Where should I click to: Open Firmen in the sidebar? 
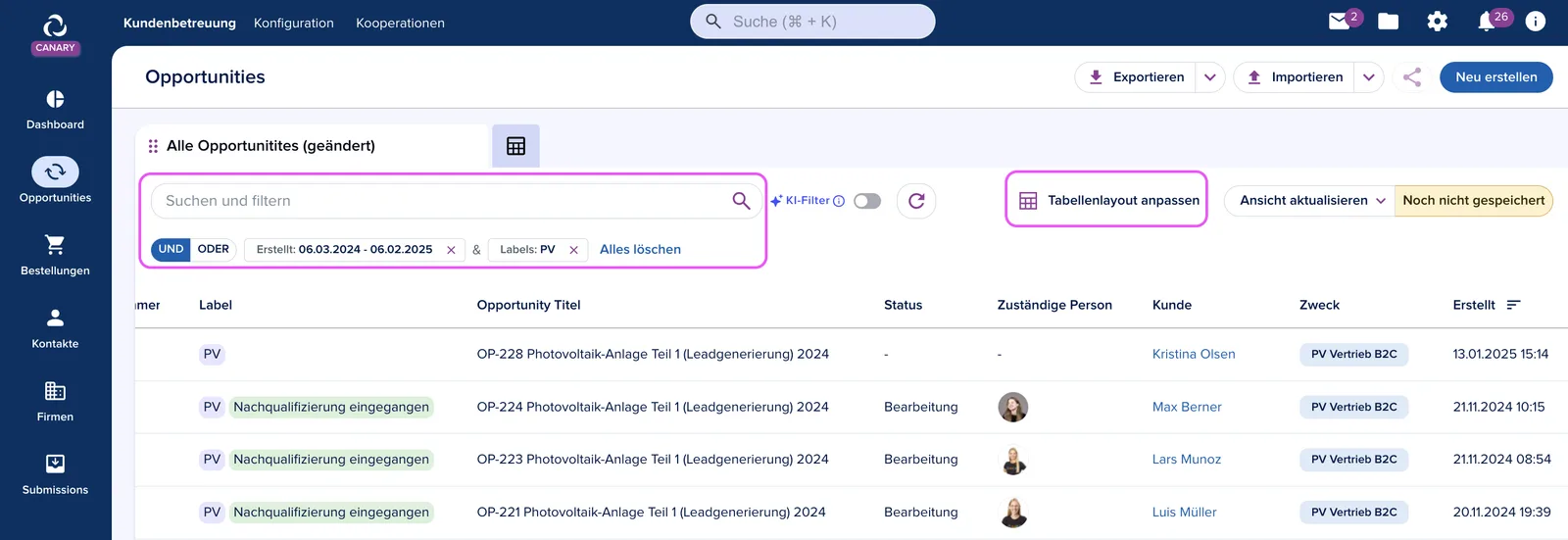pos(55,402)
